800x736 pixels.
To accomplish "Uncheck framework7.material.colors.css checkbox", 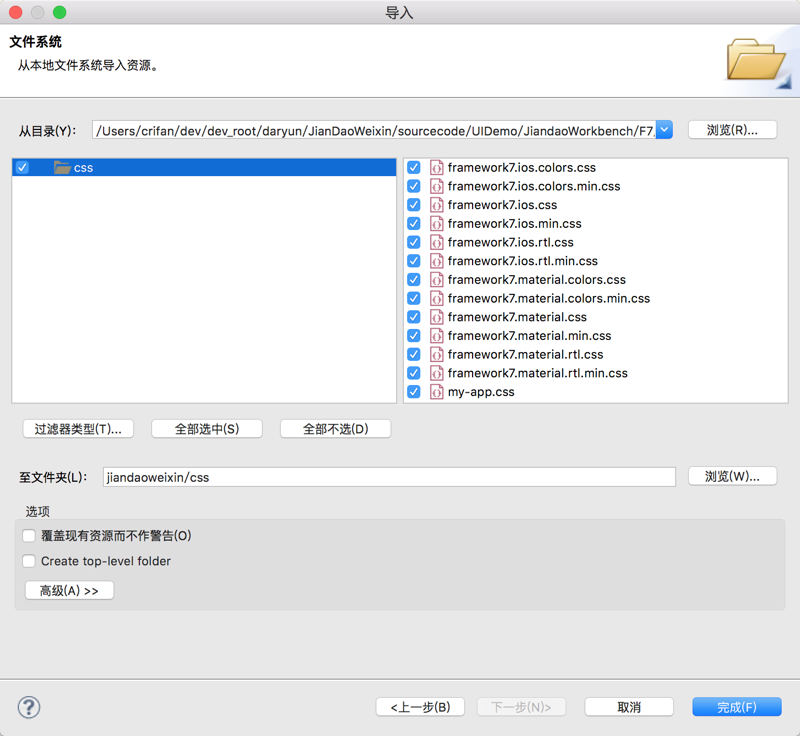I will [x=414, y=280].
